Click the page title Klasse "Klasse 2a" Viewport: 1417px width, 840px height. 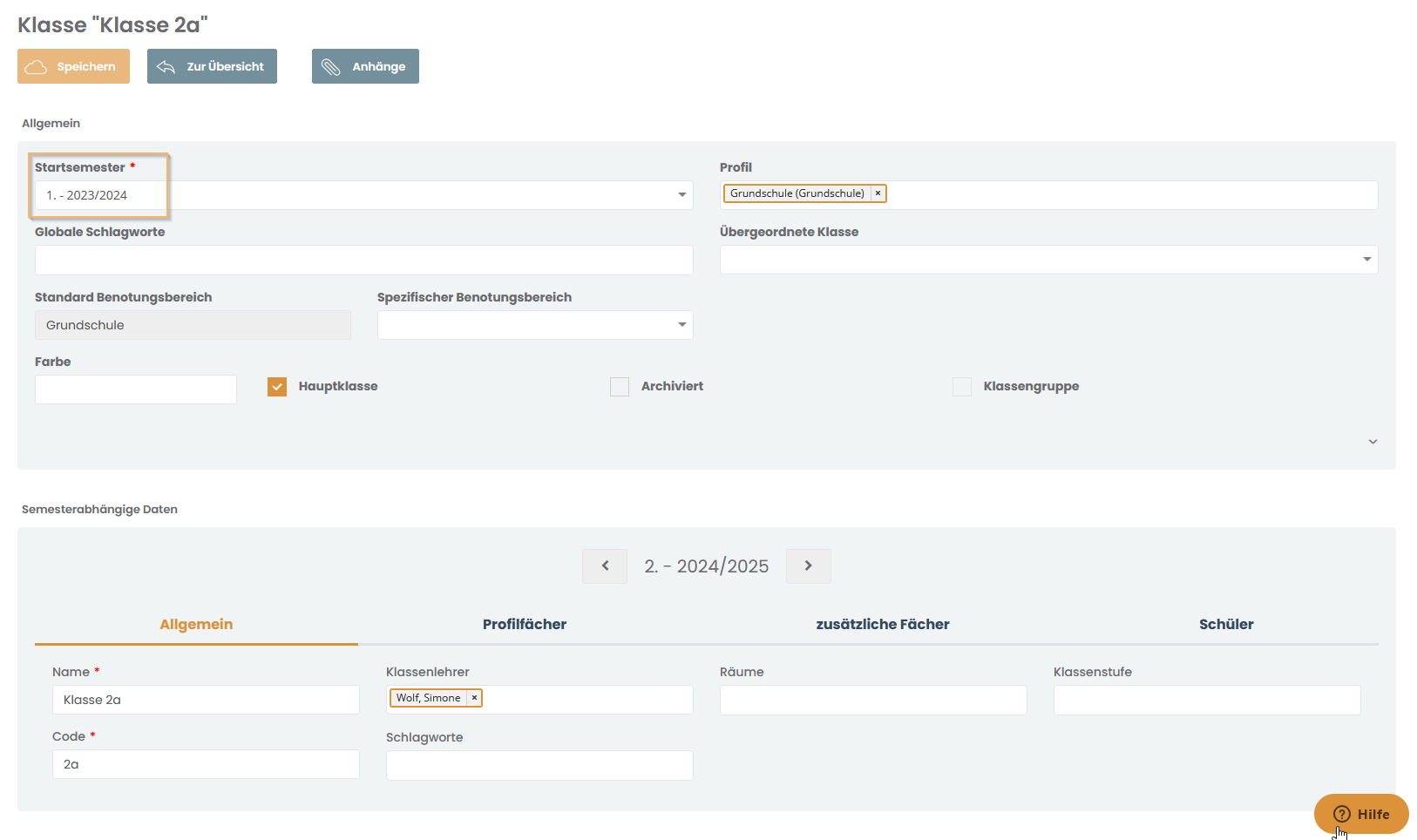point(112,24)
